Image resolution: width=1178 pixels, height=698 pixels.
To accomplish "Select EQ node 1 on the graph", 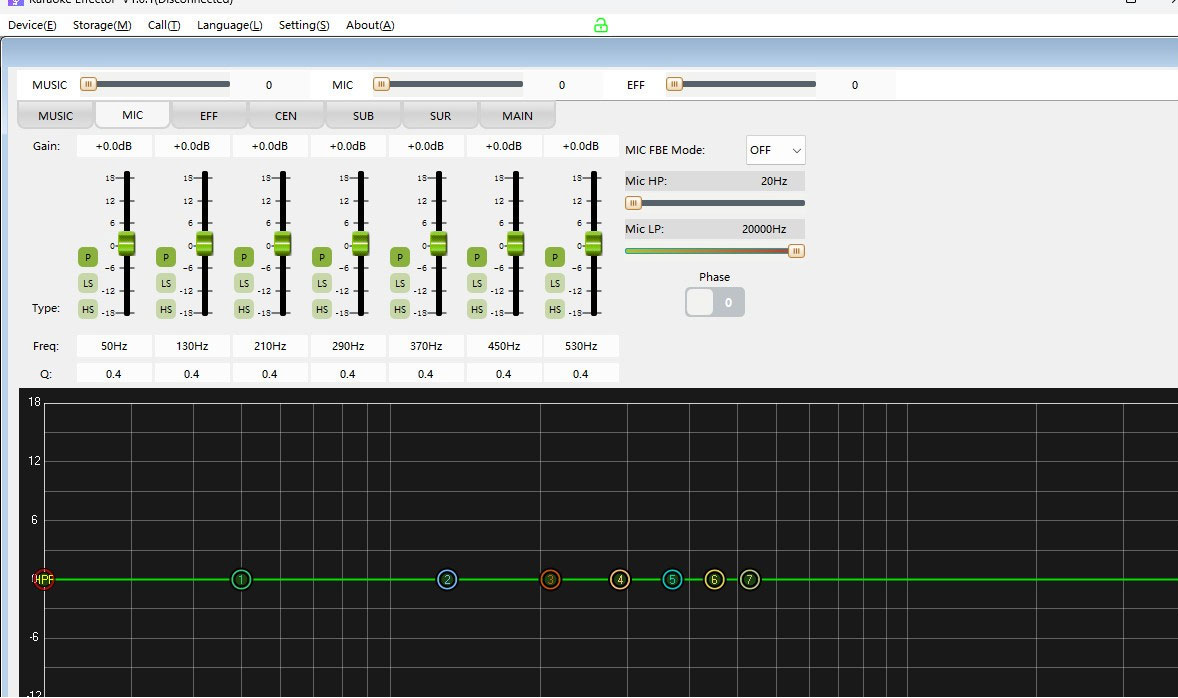I will [x=241, y=579].
